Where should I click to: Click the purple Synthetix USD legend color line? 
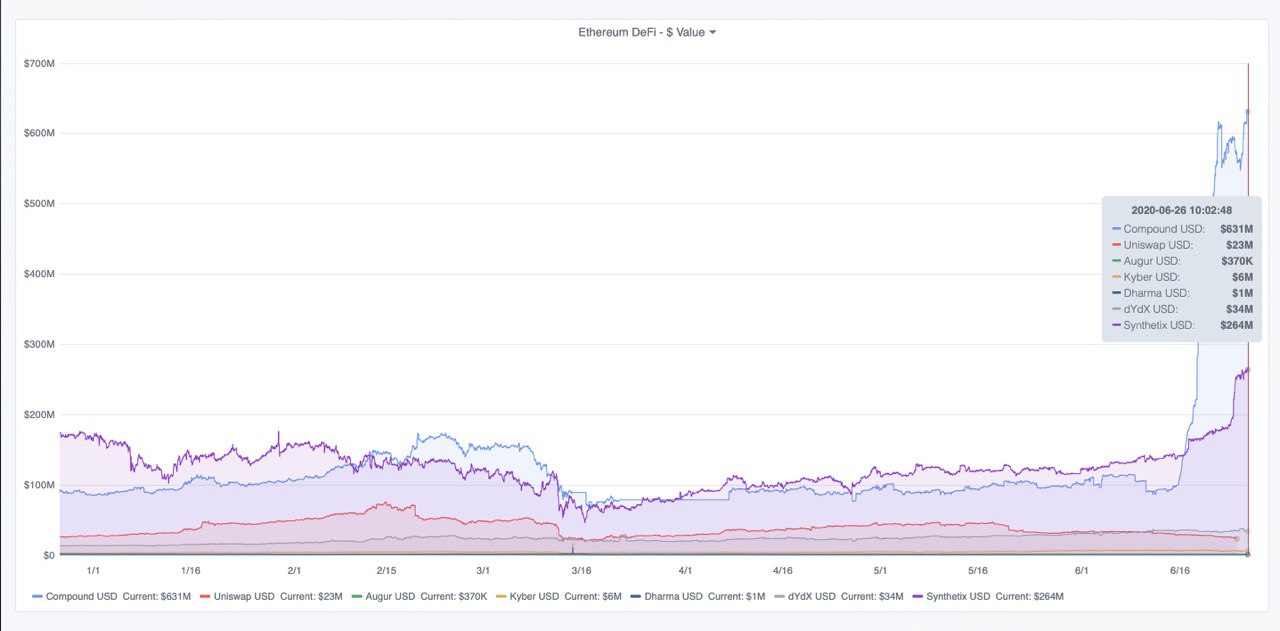click(x=917, y=597)
